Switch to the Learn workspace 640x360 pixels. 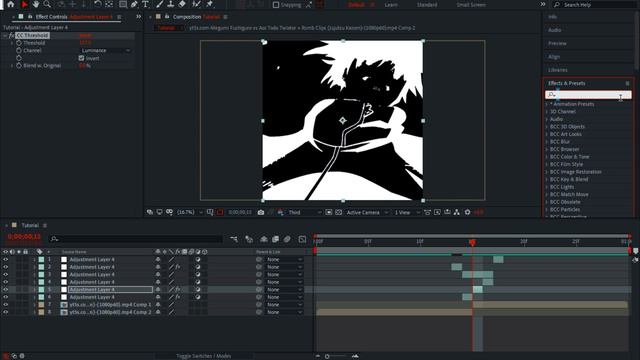coord(391,5)
